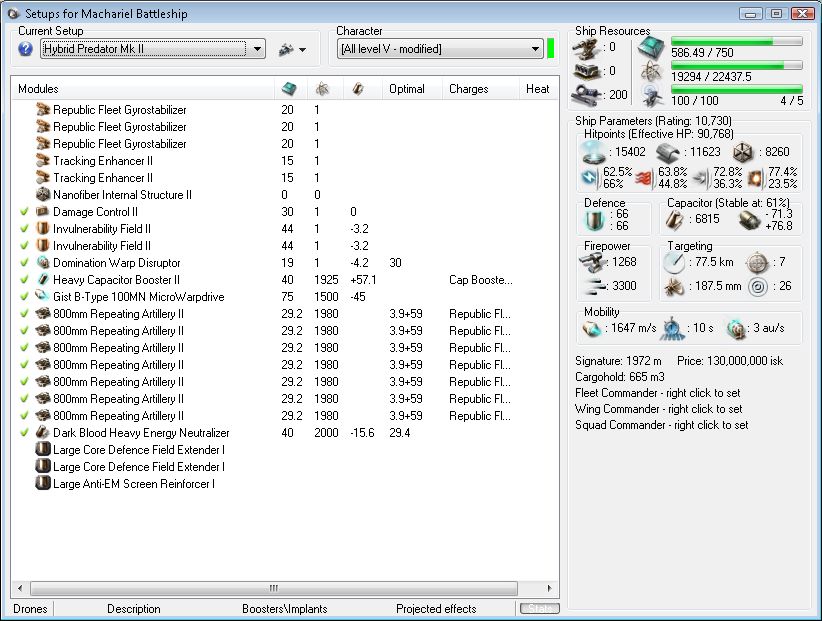This screenshot has width=822, height=621.
Task: Click the calibration icon showing 200
Action: click(587, 95)
